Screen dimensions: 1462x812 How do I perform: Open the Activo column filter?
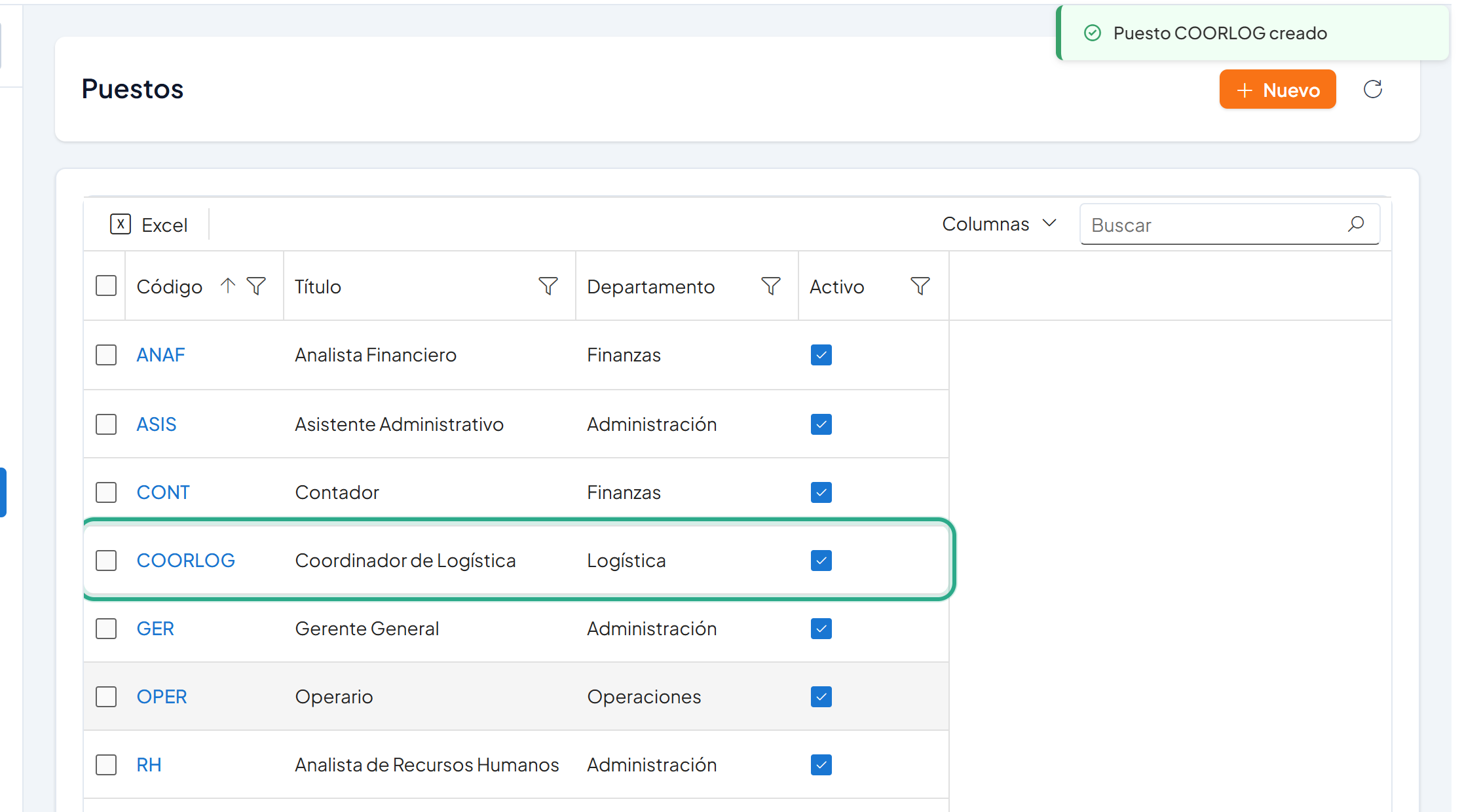point(920,286)
